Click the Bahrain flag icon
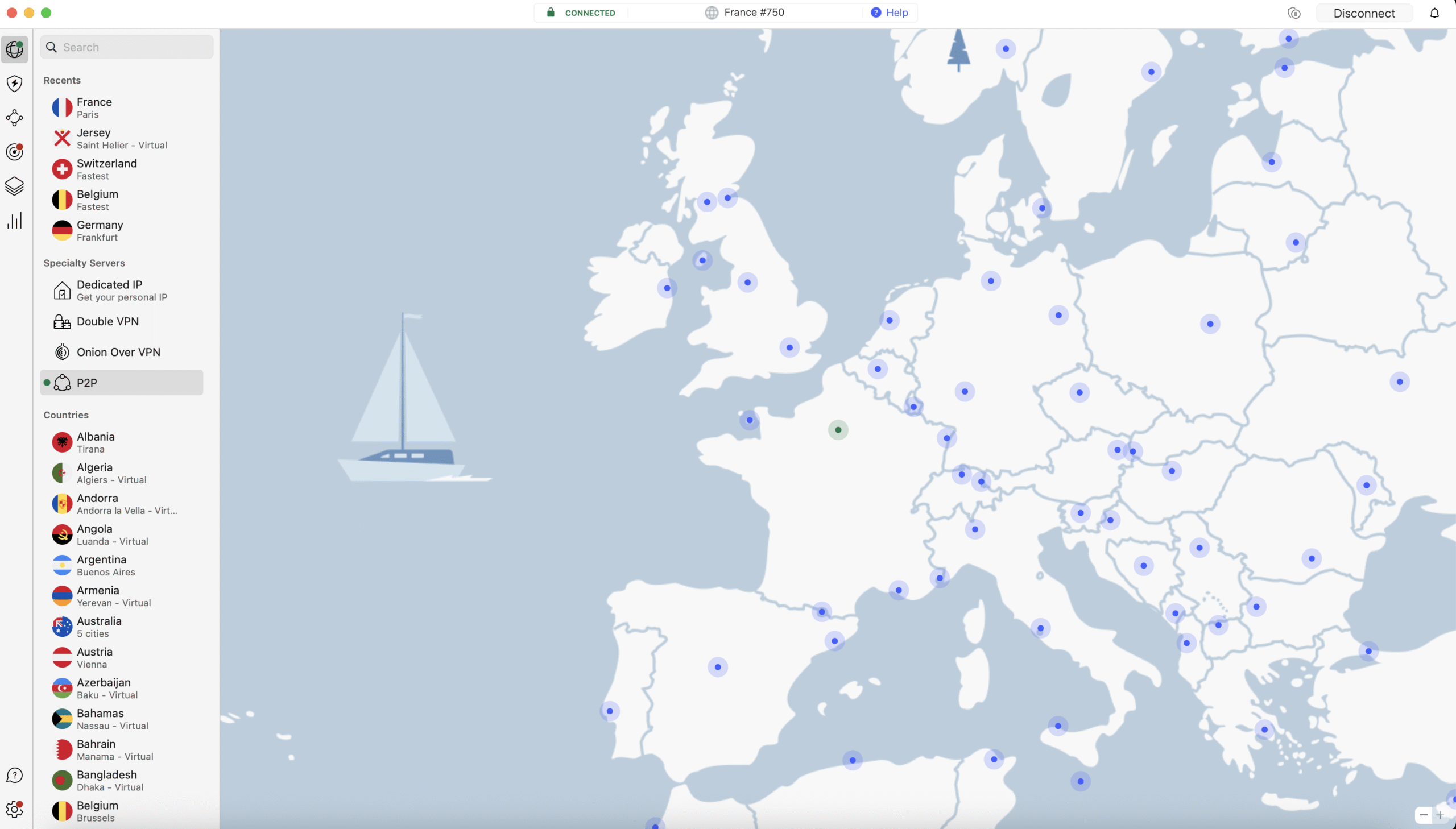This screenshot has width=1456, height=829. [62, 750]
